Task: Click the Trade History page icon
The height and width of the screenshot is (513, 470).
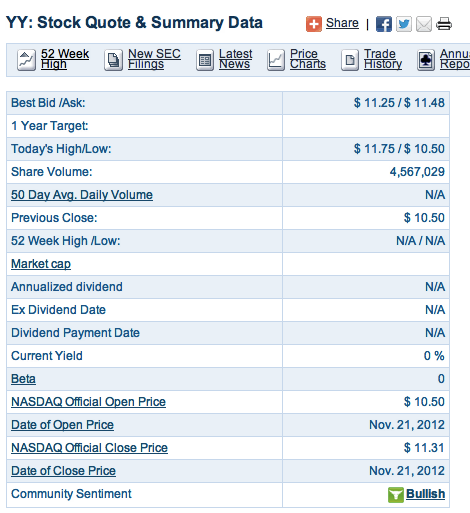Action: click(350, 60)
